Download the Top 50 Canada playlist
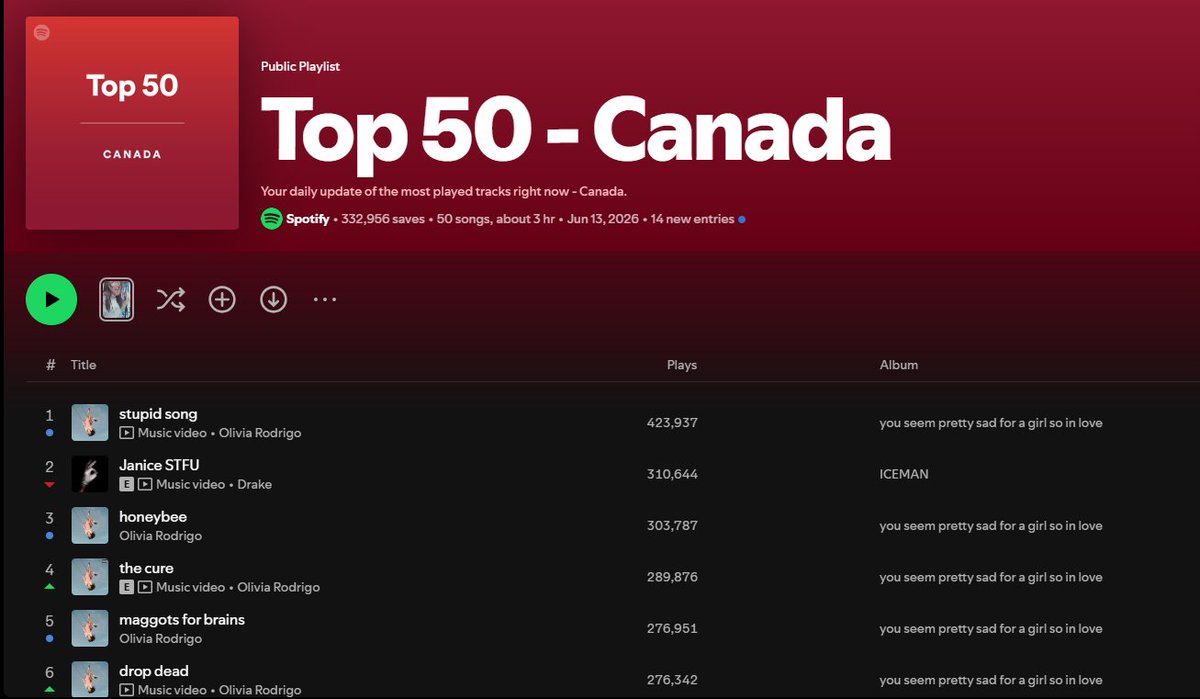Viewport: 1200px width, 699px height. [273, 299]
